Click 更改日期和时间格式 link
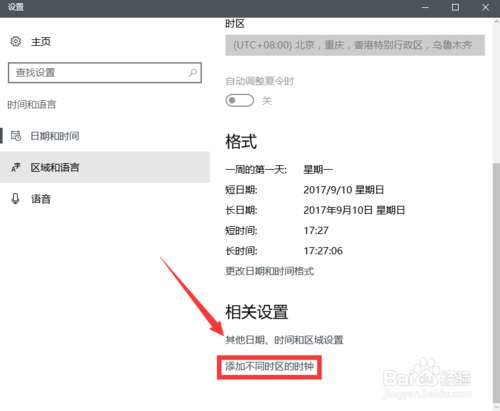 click(270, 271)
